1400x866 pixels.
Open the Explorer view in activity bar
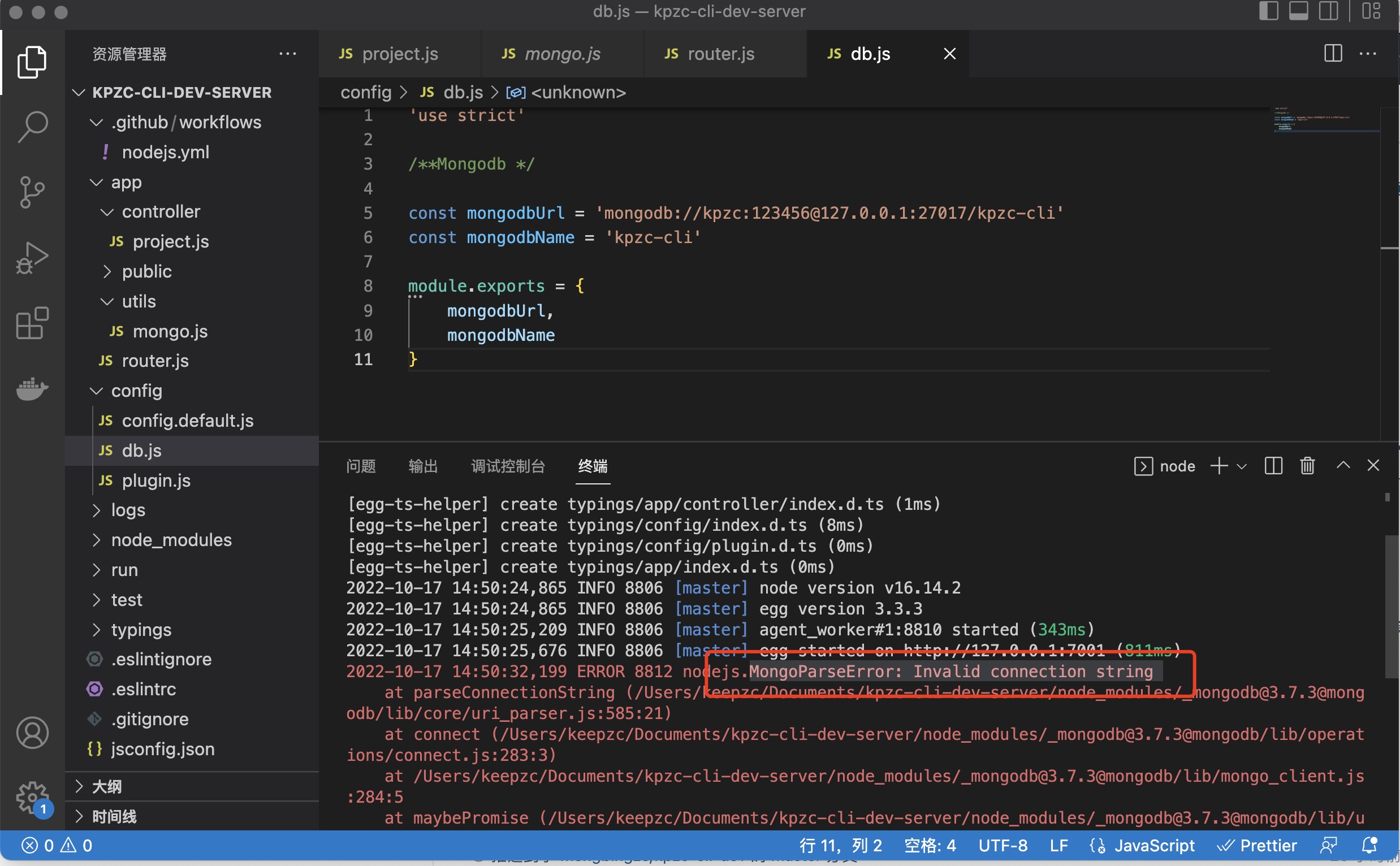(x=32, y=61)
